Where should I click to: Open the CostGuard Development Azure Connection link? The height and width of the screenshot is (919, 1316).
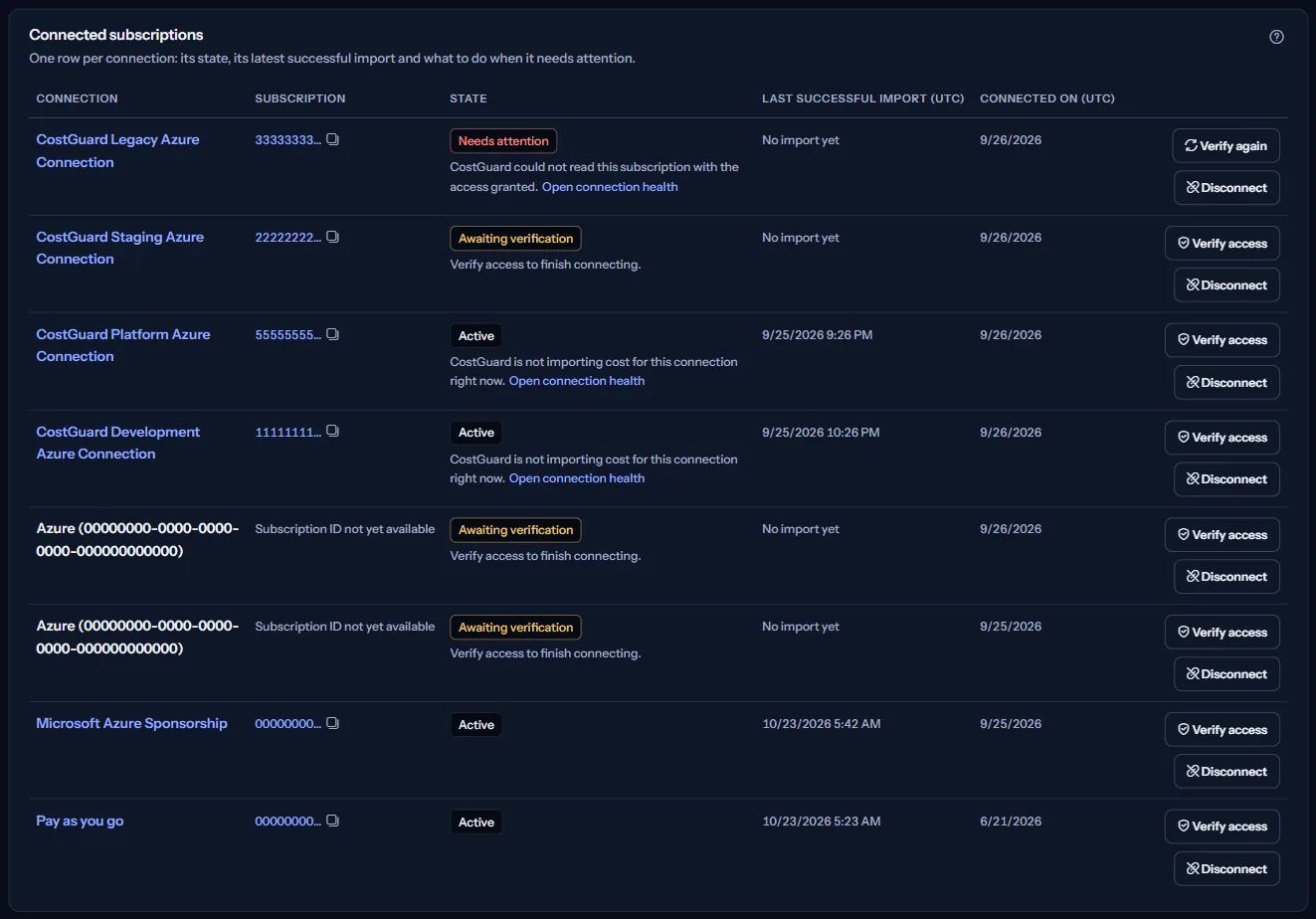tap(117, 443)
